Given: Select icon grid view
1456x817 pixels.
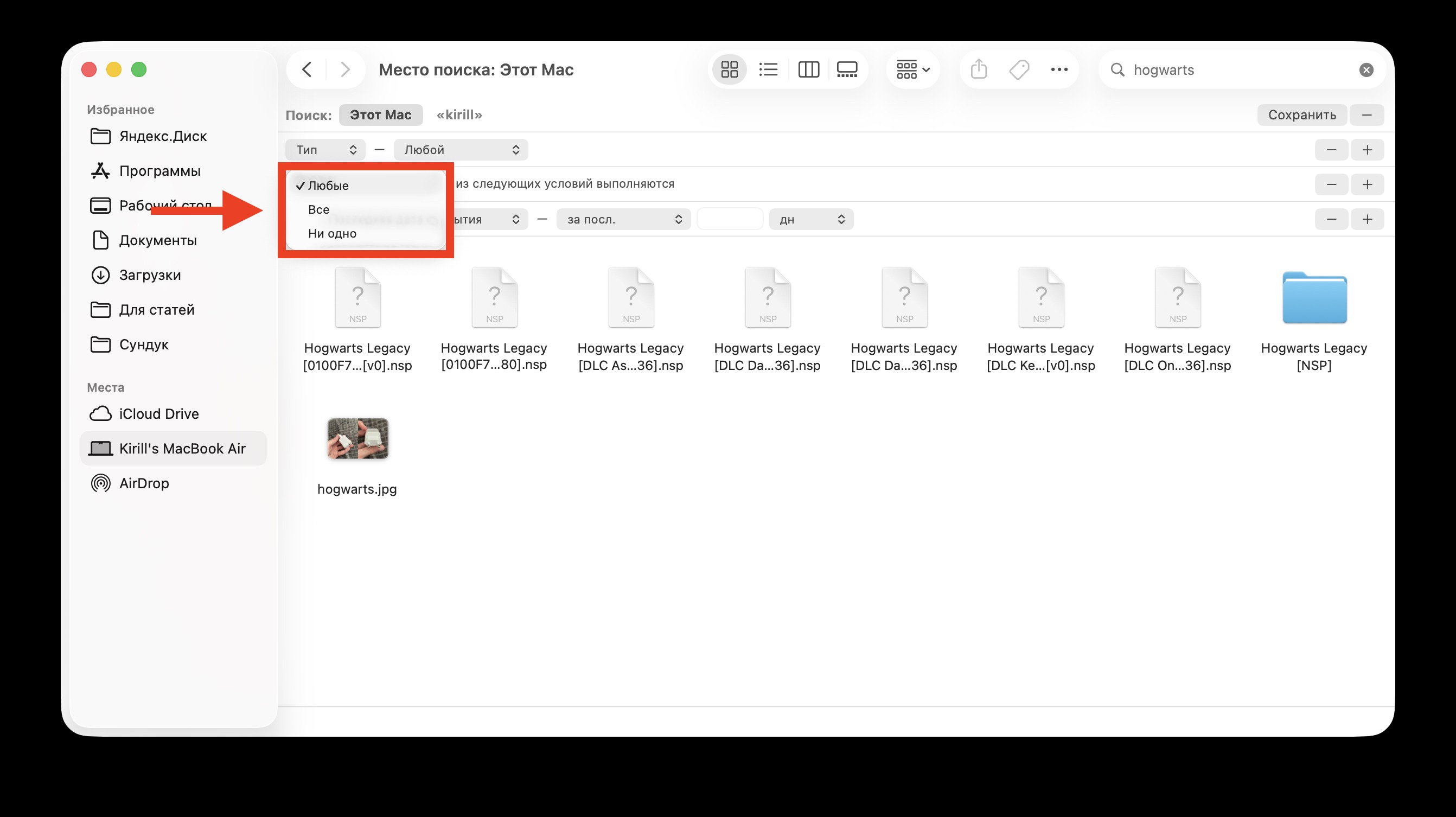Looking at the screenshot, I should (x=729, y=69).
